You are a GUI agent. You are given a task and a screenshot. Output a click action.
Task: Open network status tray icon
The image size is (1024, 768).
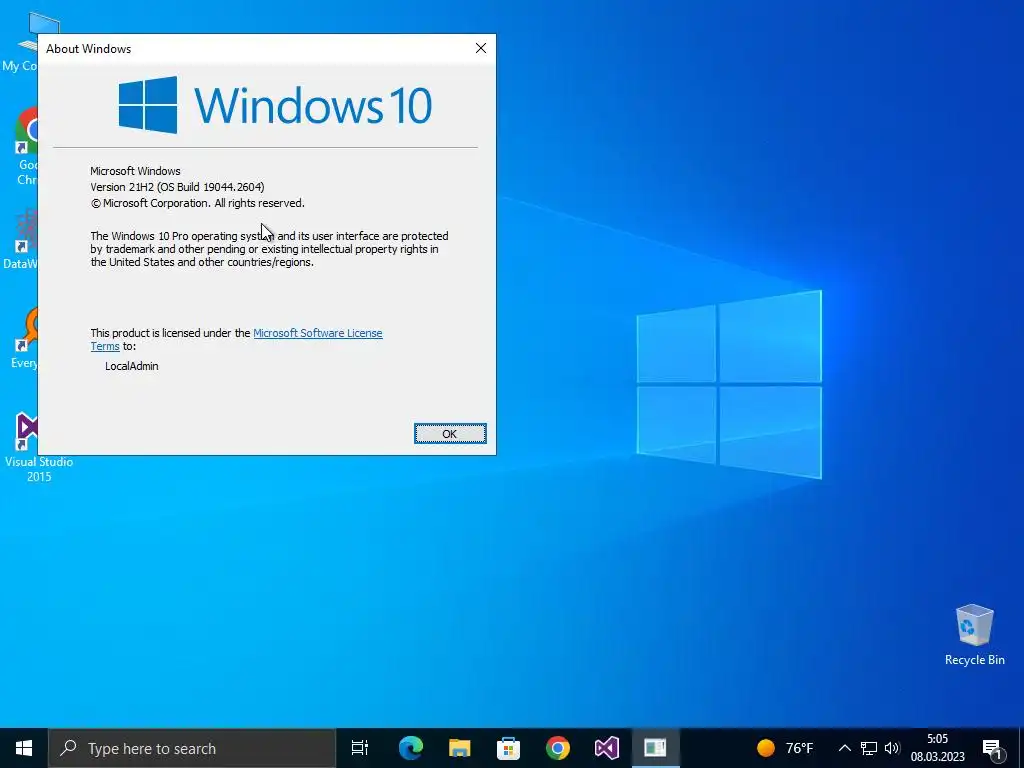point(869,748)
